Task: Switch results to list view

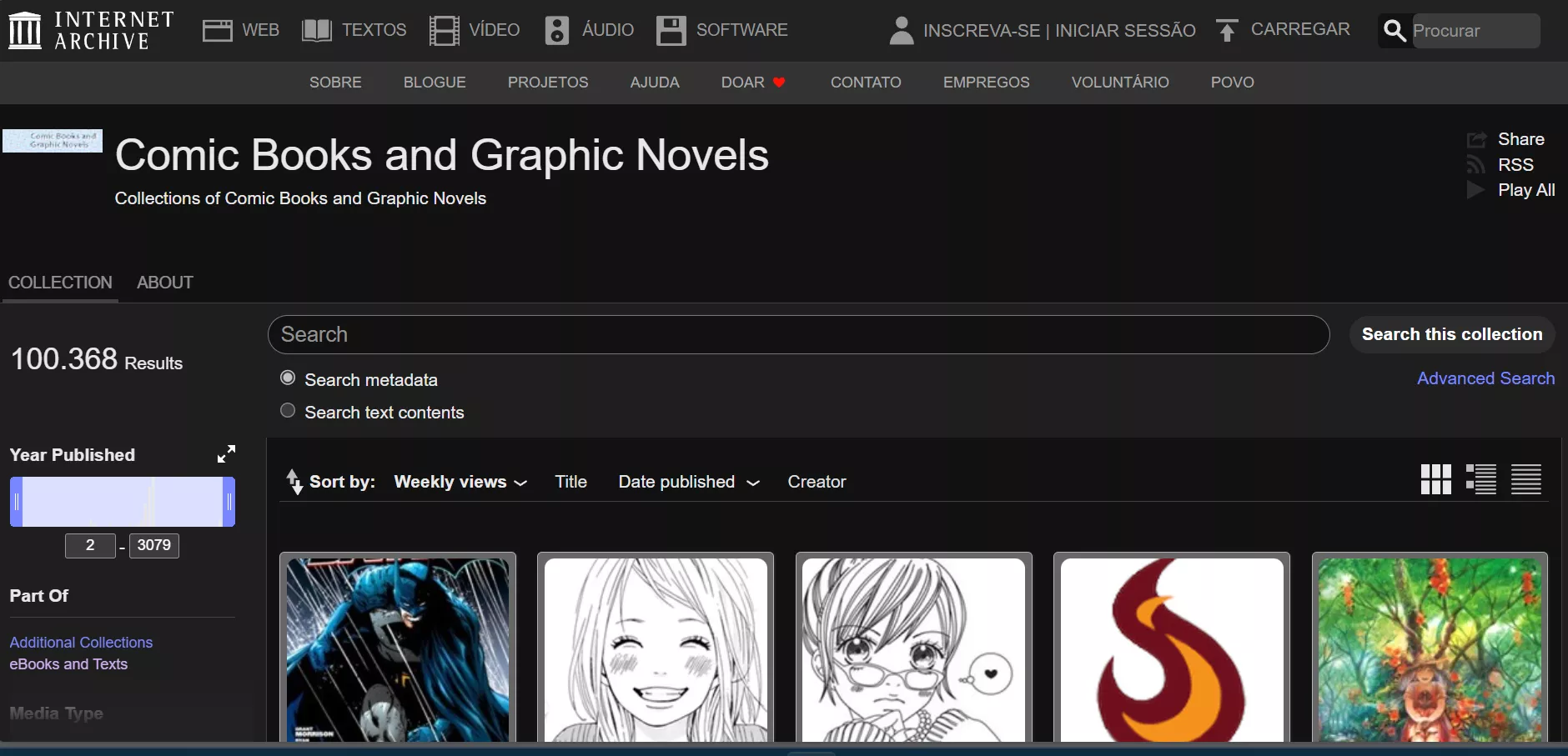Action: point(1482,479)
